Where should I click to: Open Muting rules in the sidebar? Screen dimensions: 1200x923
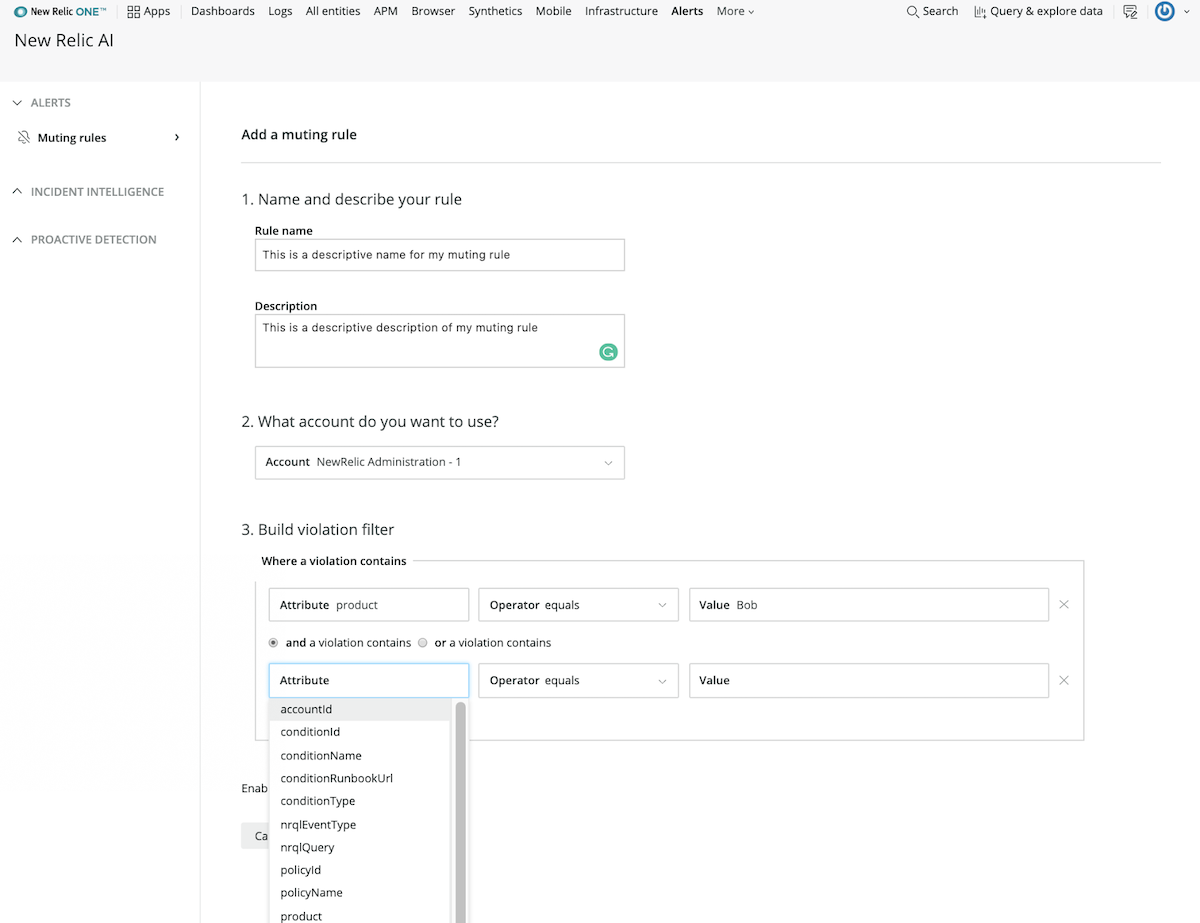[x=99, y=138]
